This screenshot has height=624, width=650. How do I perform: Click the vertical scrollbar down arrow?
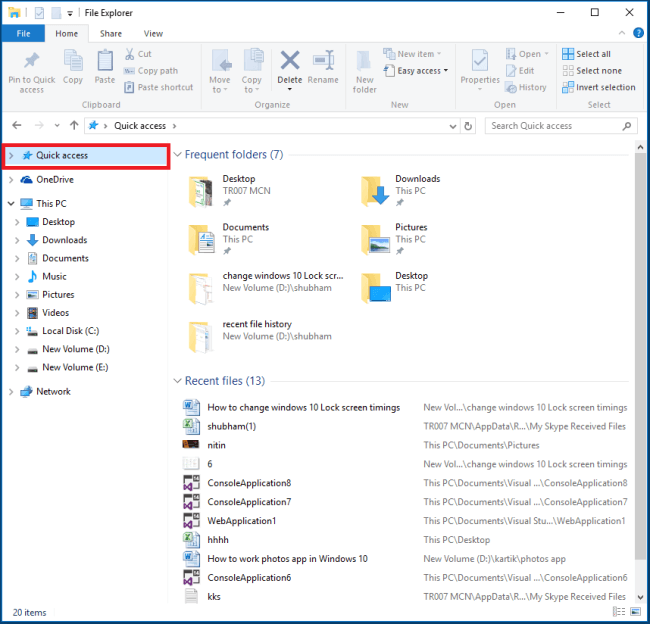pos(640,597)
